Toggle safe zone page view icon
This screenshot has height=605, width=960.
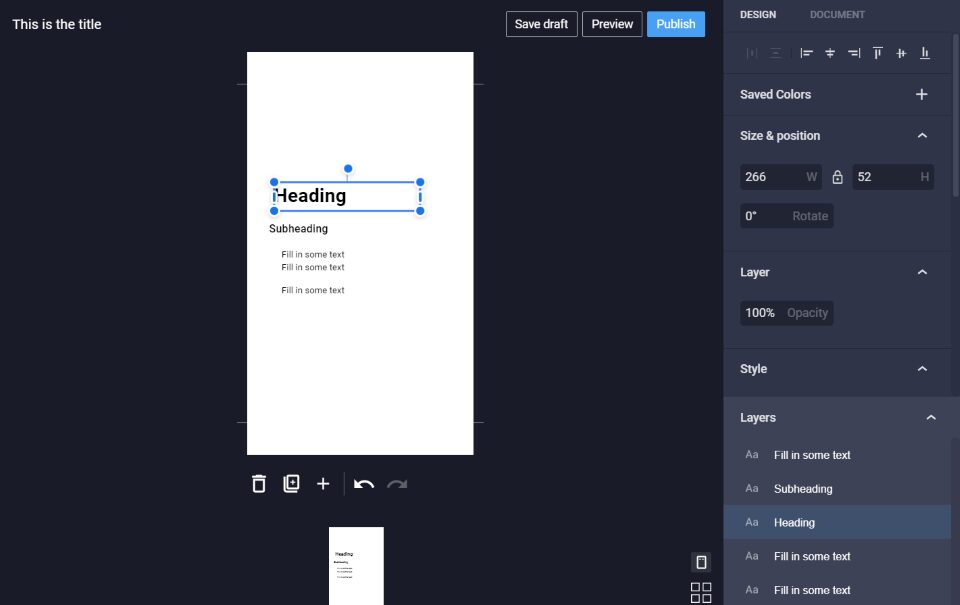pos(701,562)
